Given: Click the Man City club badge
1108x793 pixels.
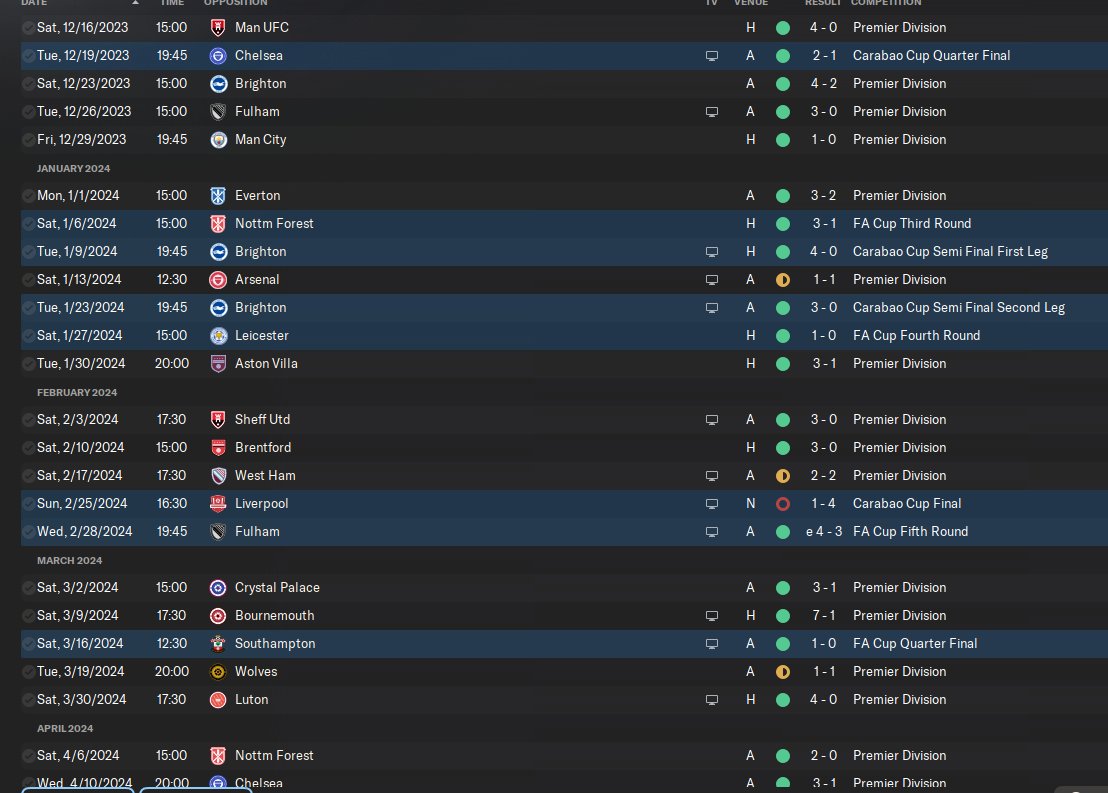Looking at the screenshot, I should pos(218,140).
